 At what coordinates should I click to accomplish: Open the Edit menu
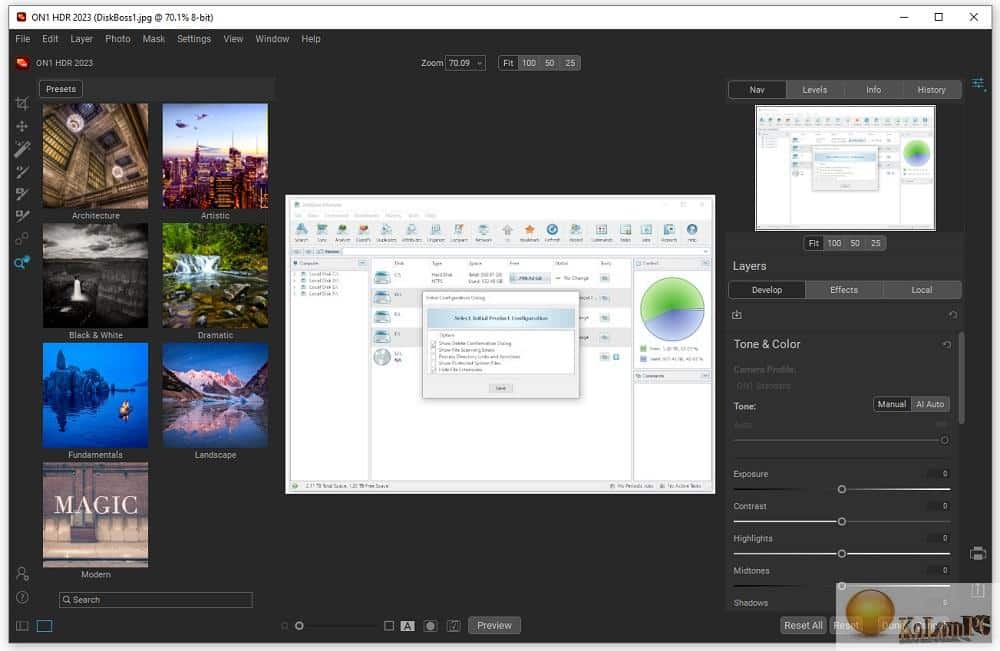tap(50, 39)
